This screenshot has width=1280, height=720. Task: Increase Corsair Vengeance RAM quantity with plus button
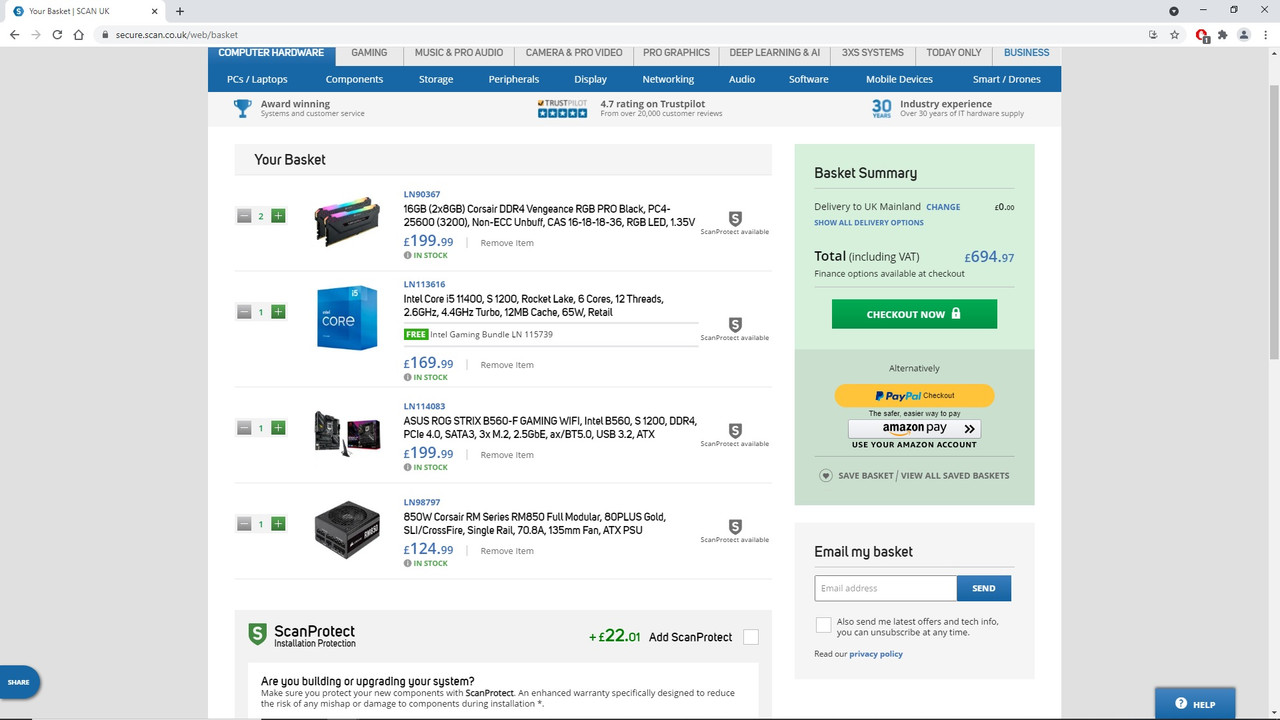tap(278, 215)
